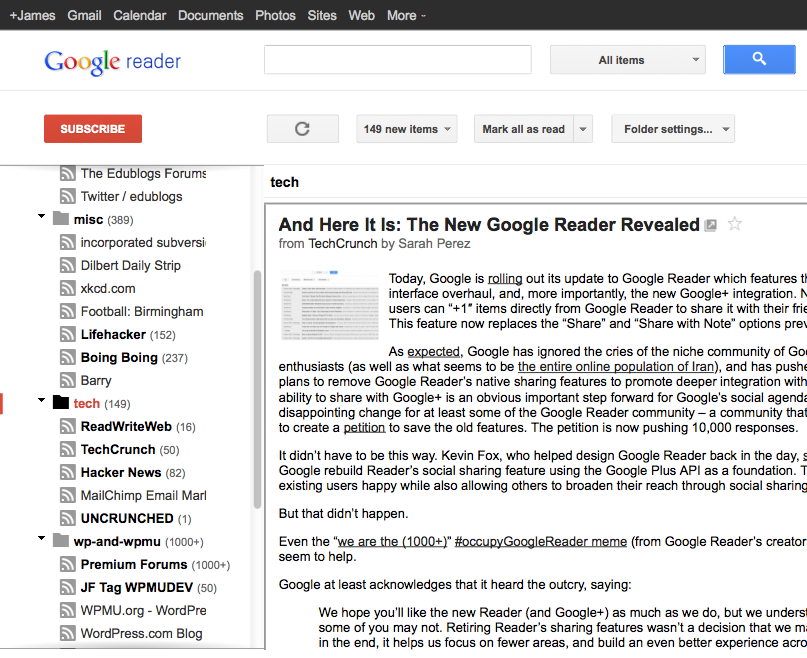Viewport: 807px width, 658px height.
Task: Collapse the tech folder triangle
Action: pos(42,400)
